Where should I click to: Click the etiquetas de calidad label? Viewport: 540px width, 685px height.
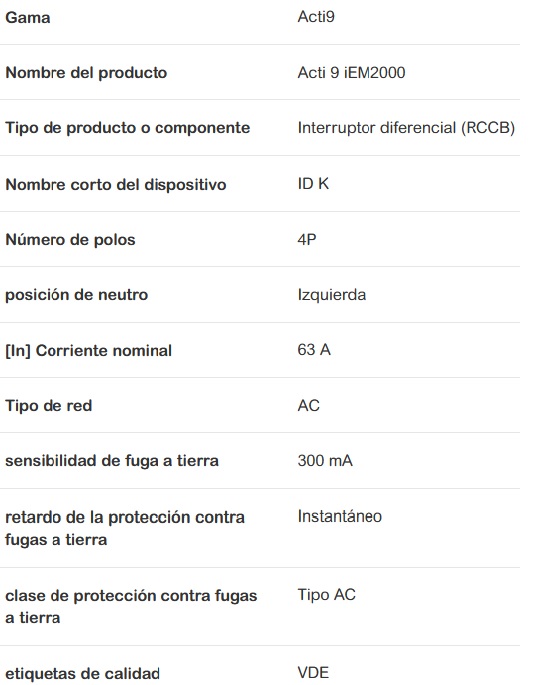pyautogui.click(x=82, y=673)
